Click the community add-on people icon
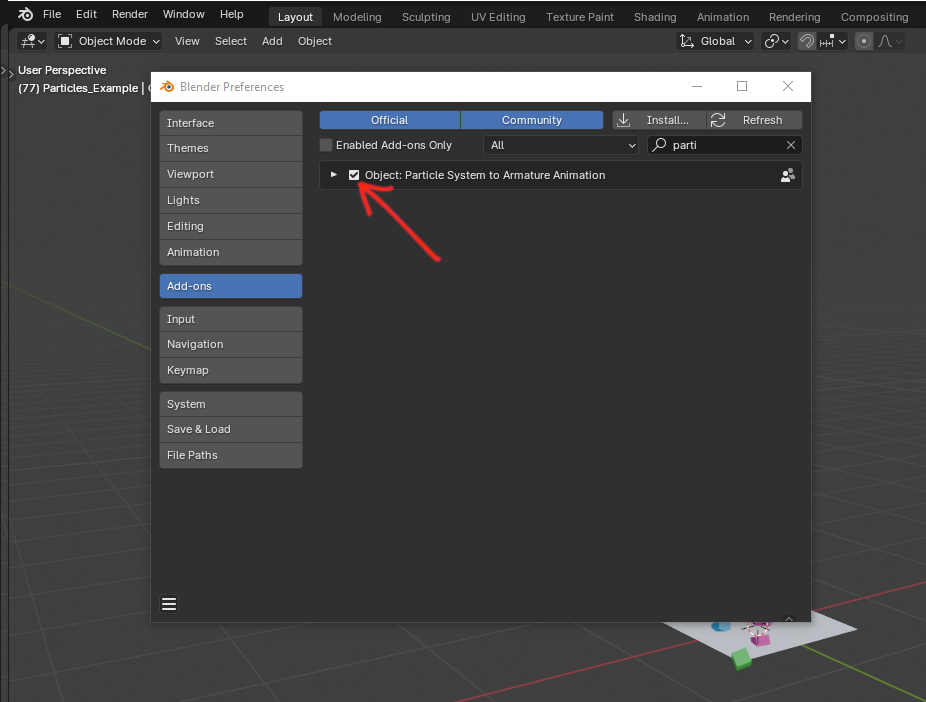Image resolution: width=926 pixels, height=702 pixels. 788,175
